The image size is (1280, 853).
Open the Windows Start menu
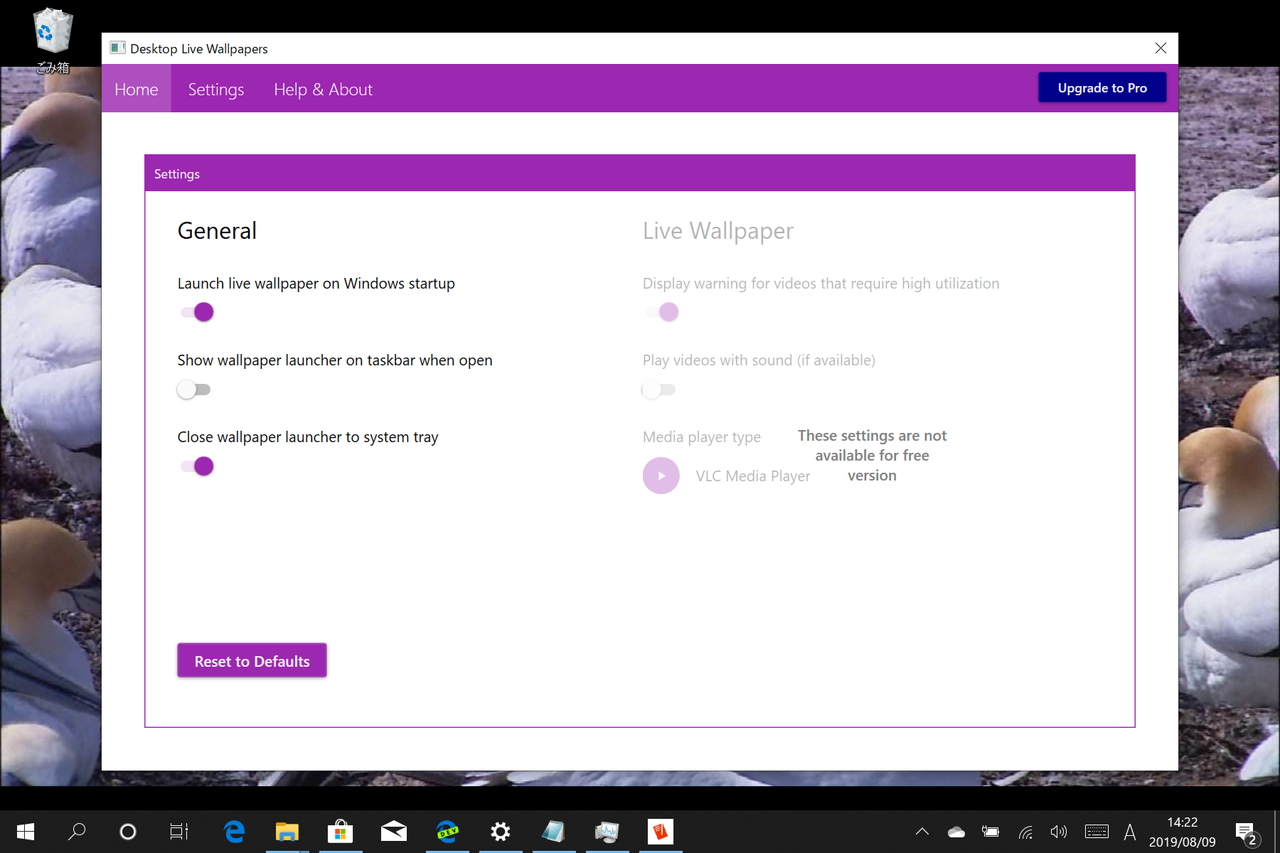click(26, 831)
